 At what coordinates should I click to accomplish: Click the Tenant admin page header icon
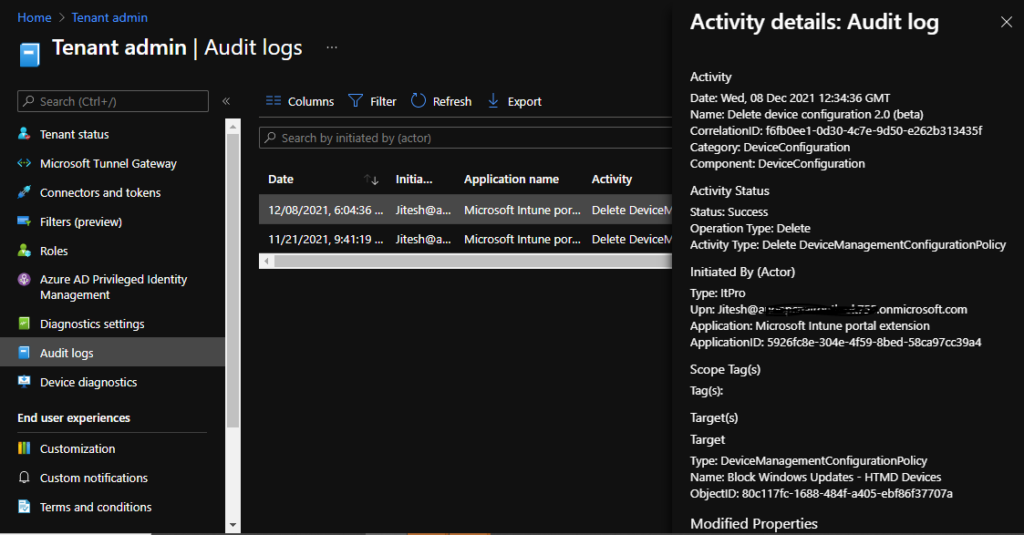pos(29,54)
